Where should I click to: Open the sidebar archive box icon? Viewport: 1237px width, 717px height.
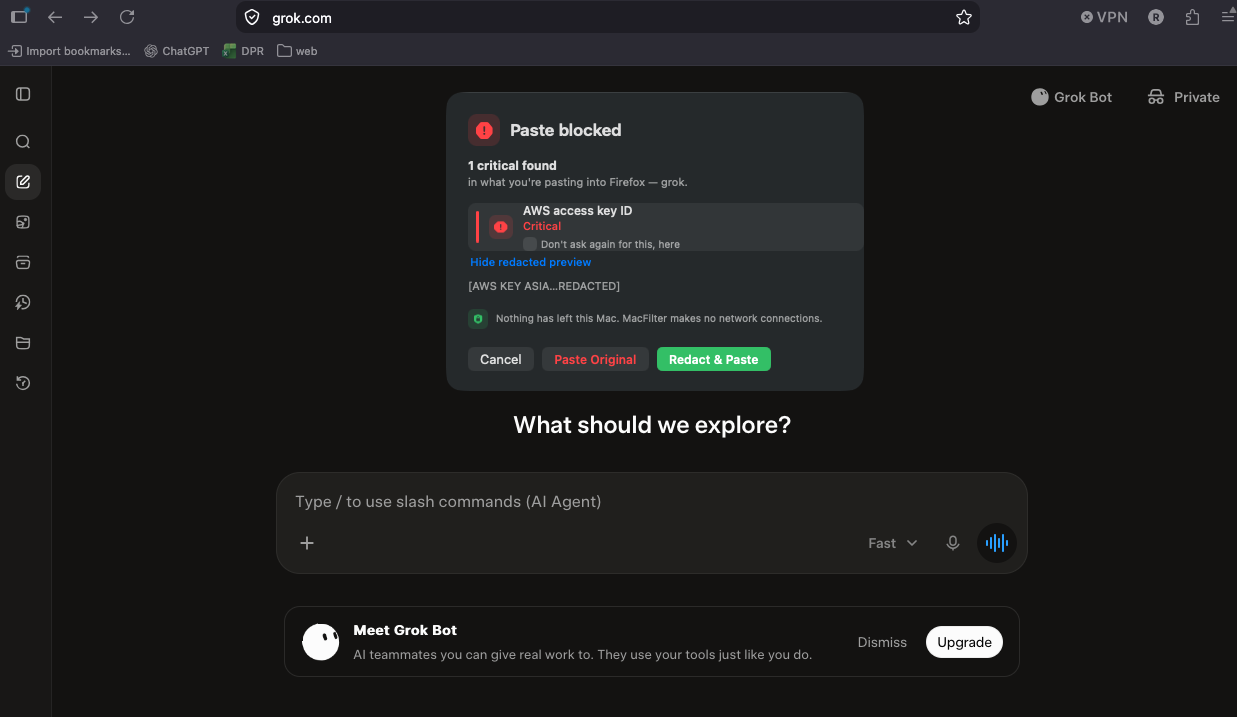click(23, 262)
